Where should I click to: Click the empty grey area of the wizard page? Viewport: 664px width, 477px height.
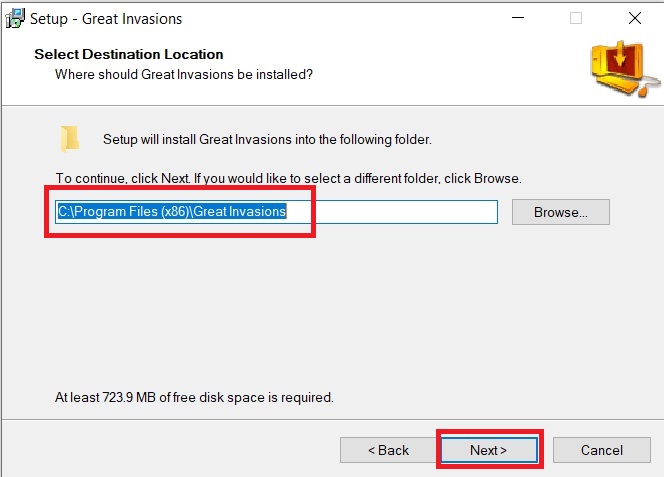click(330, 309)
